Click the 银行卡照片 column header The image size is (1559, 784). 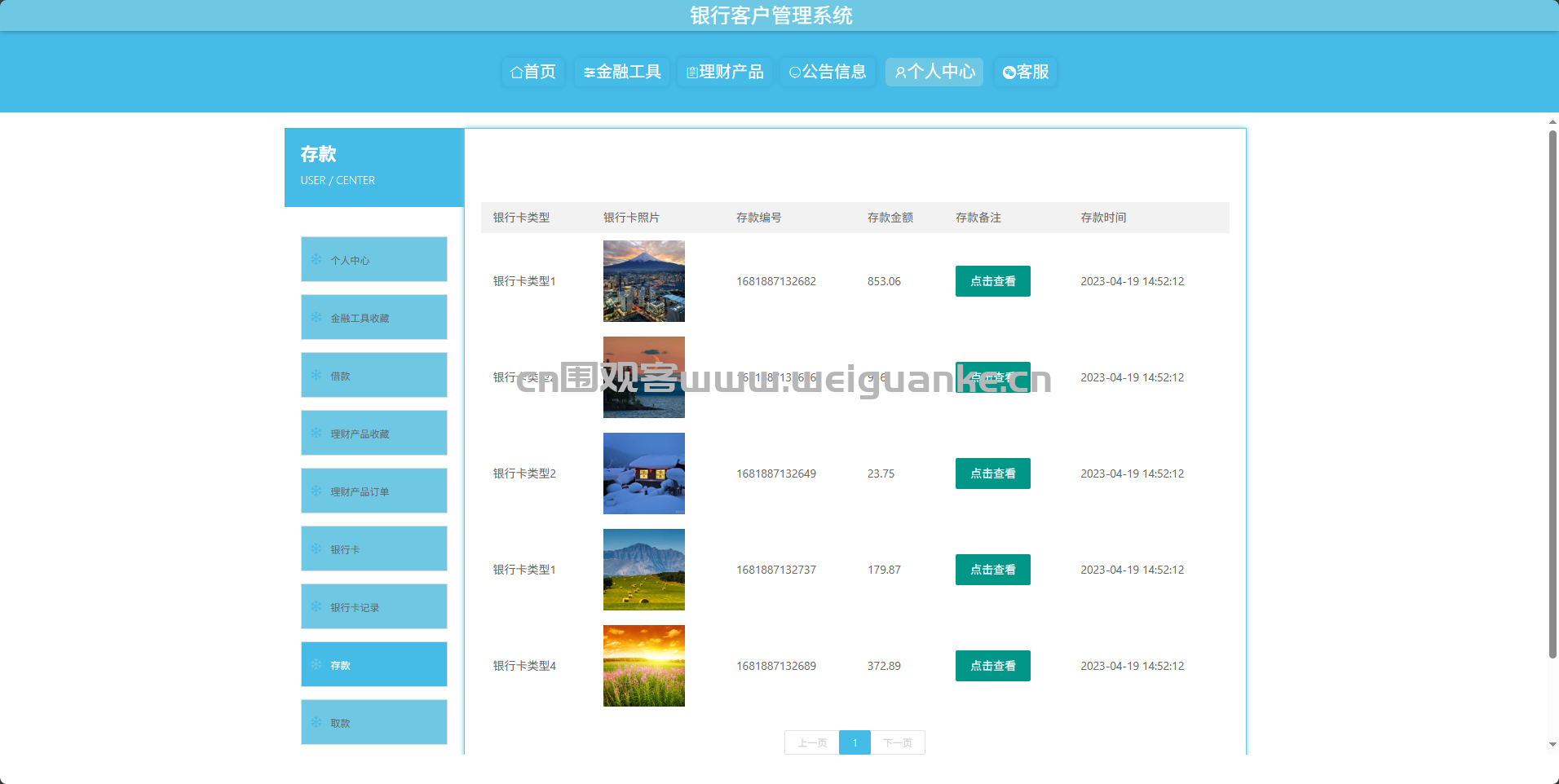tap(631, 218)
